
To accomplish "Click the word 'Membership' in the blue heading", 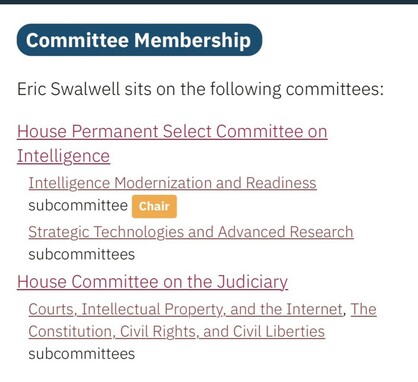I will click(x=192, y=40).
